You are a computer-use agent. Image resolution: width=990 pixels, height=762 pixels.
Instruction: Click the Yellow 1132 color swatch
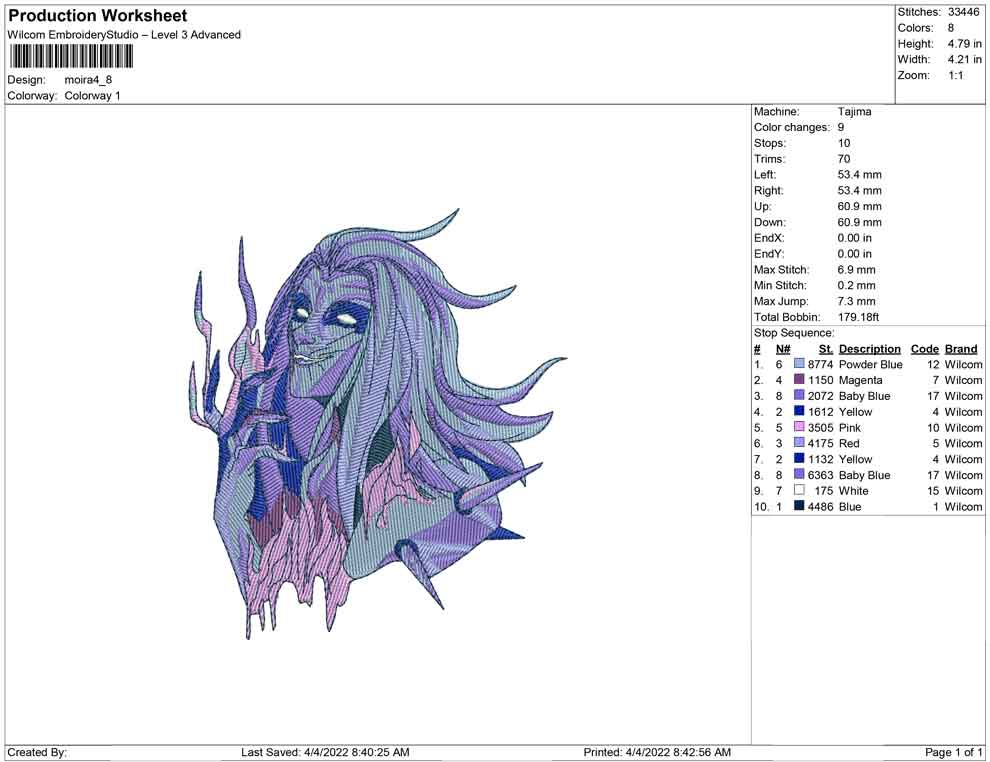[x=799, y=460]
